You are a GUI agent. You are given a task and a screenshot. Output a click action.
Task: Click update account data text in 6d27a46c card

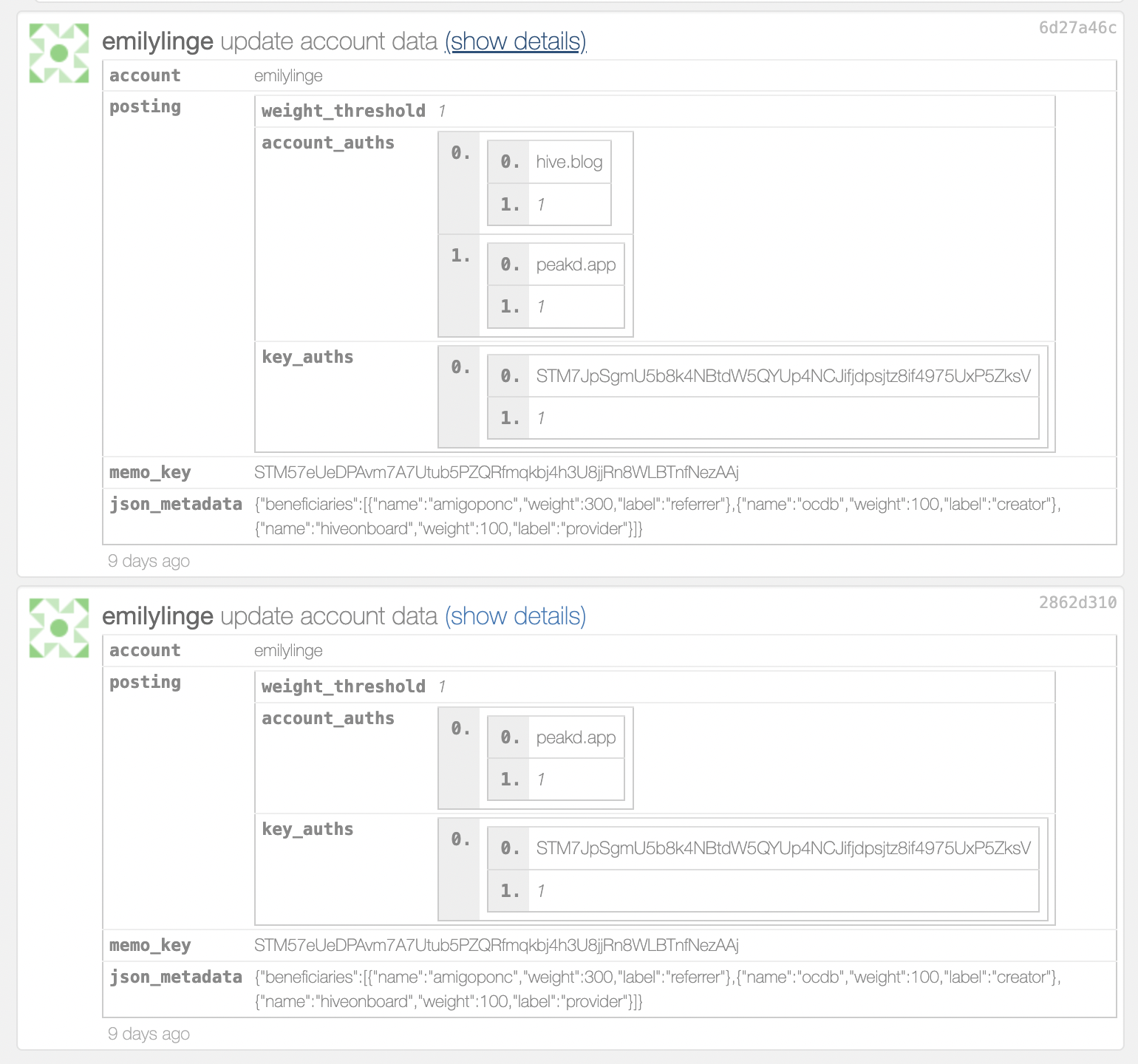[329, 41]
